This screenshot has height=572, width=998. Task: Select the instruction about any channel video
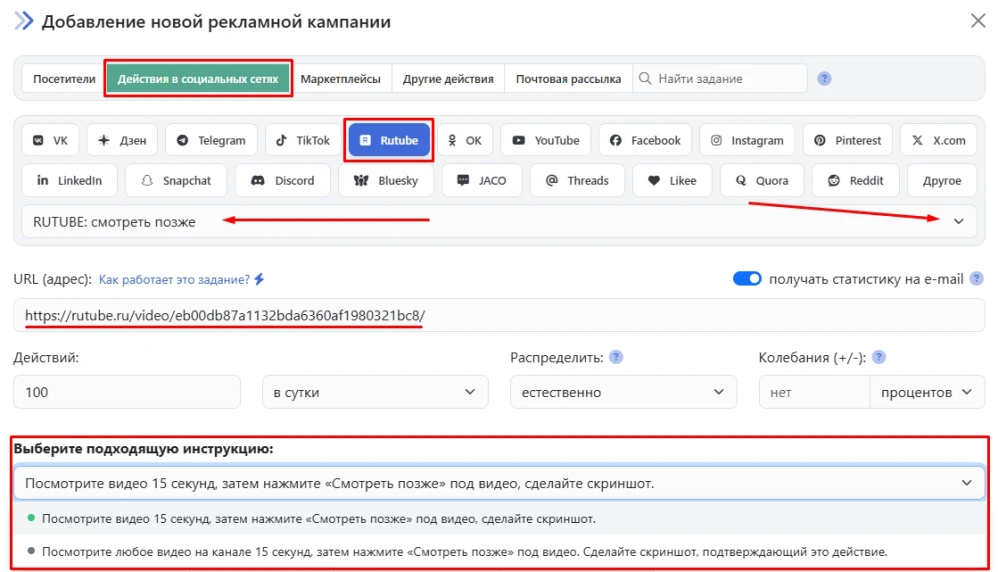[x=464, y=551]
